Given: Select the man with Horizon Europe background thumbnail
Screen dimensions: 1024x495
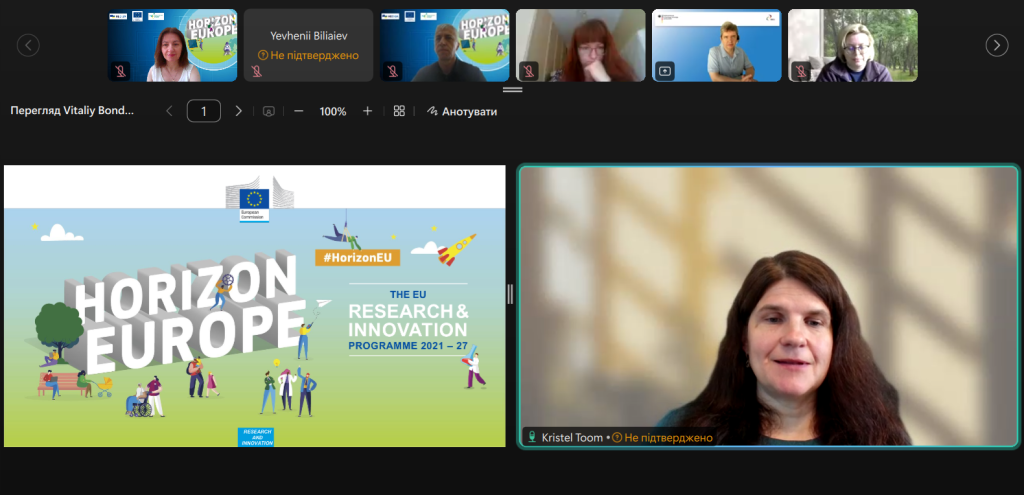Looking at the screenshot, I should [445, 45].
